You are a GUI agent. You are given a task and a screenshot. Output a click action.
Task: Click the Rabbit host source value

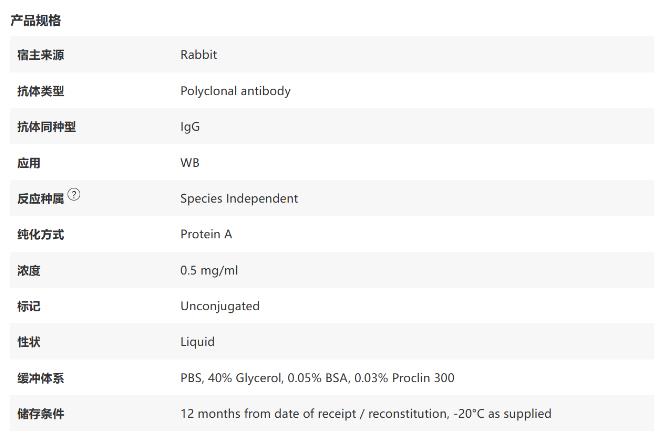[x=198, y=55]
